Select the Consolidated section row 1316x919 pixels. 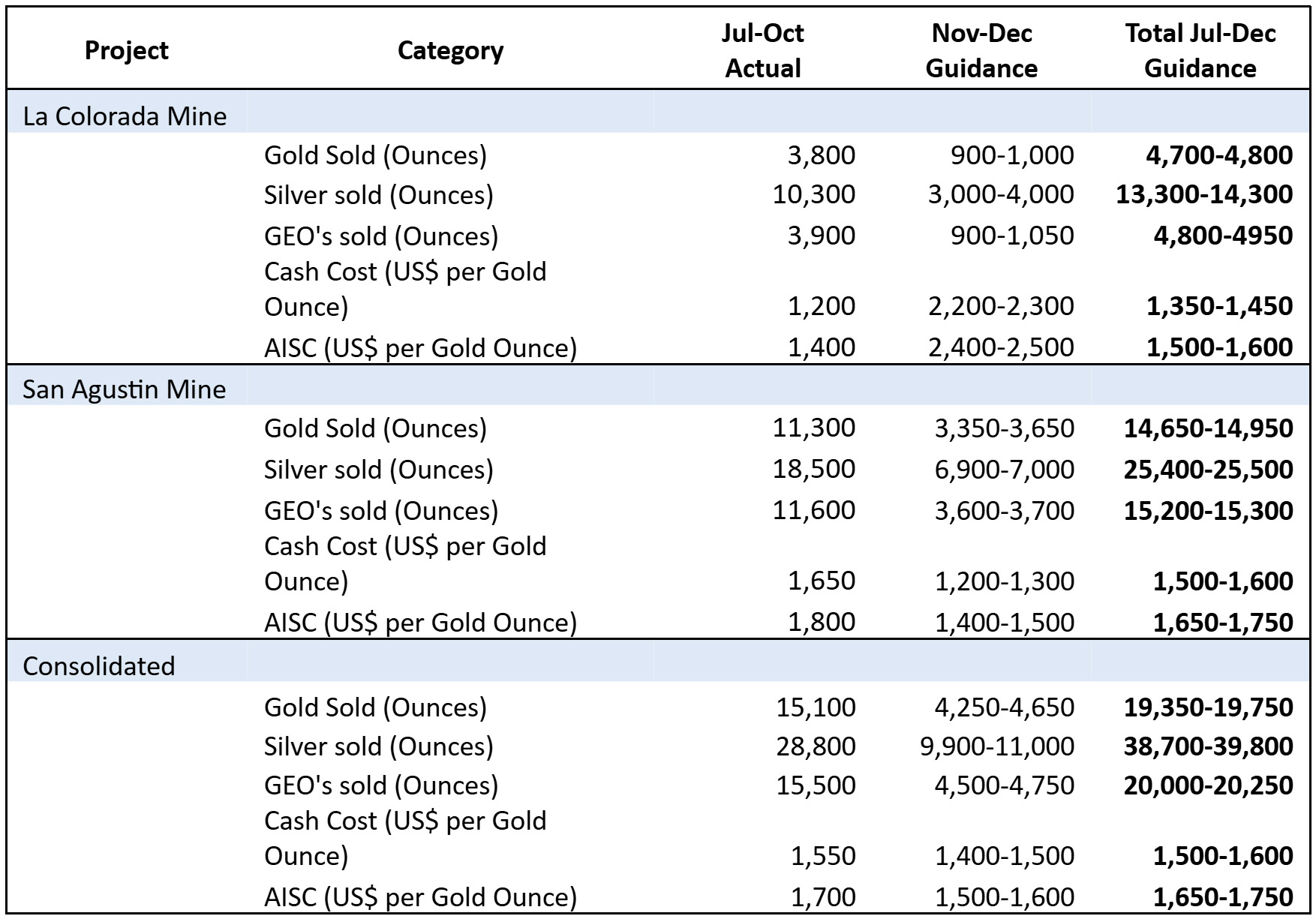tap(658, 665)
